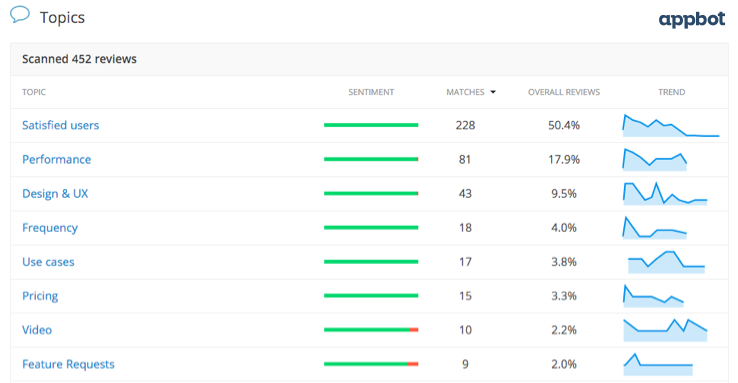The image size is (738, 383).
Task: Click Design & UX sentiment bar
Action: click(x=371, y=193)
